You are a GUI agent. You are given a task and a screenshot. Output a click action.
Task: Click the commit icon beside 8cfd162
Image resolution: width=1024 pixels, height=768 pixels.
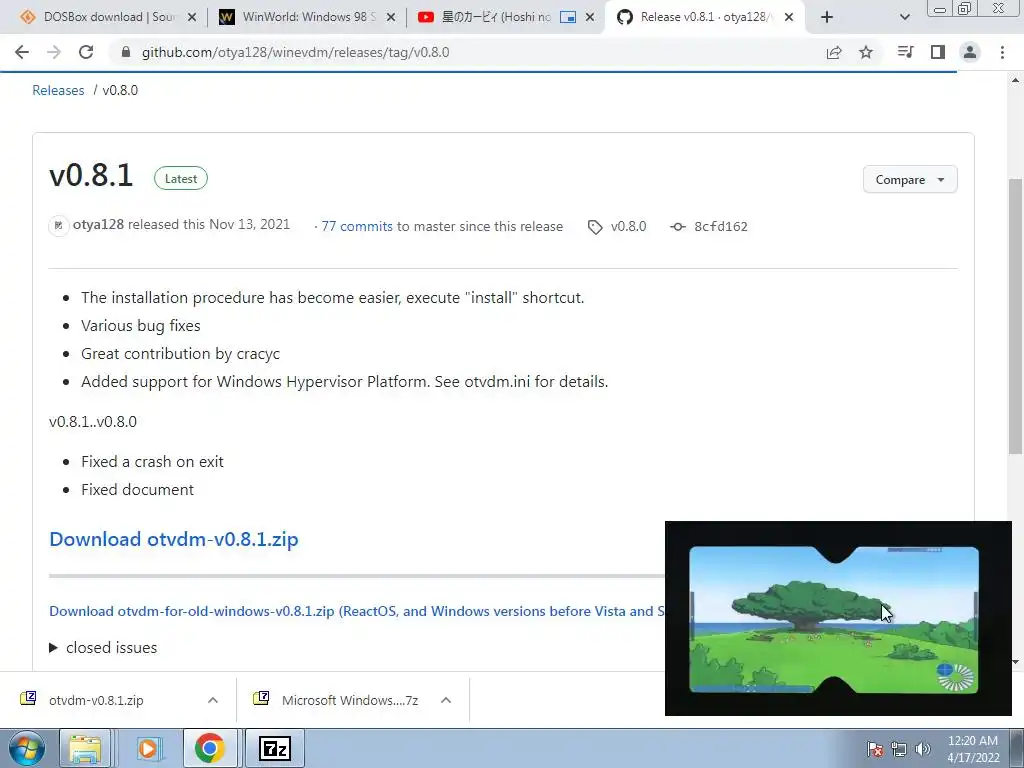click(x=678, y=227)
